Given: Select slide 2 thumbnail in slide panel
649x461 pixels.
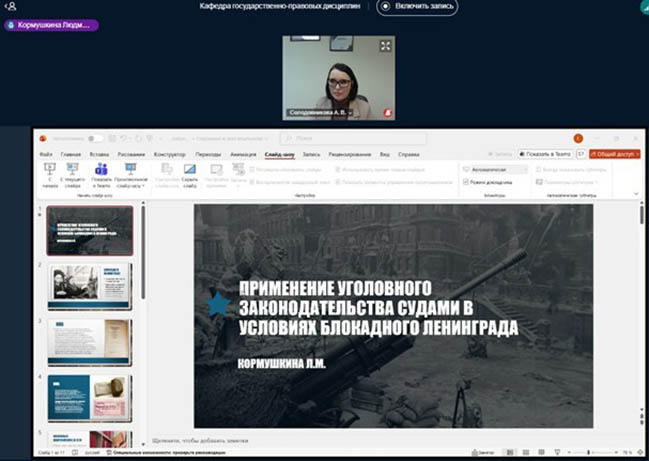Looking at the screenshot, I should pyautogui.click(x=89, y=287).
